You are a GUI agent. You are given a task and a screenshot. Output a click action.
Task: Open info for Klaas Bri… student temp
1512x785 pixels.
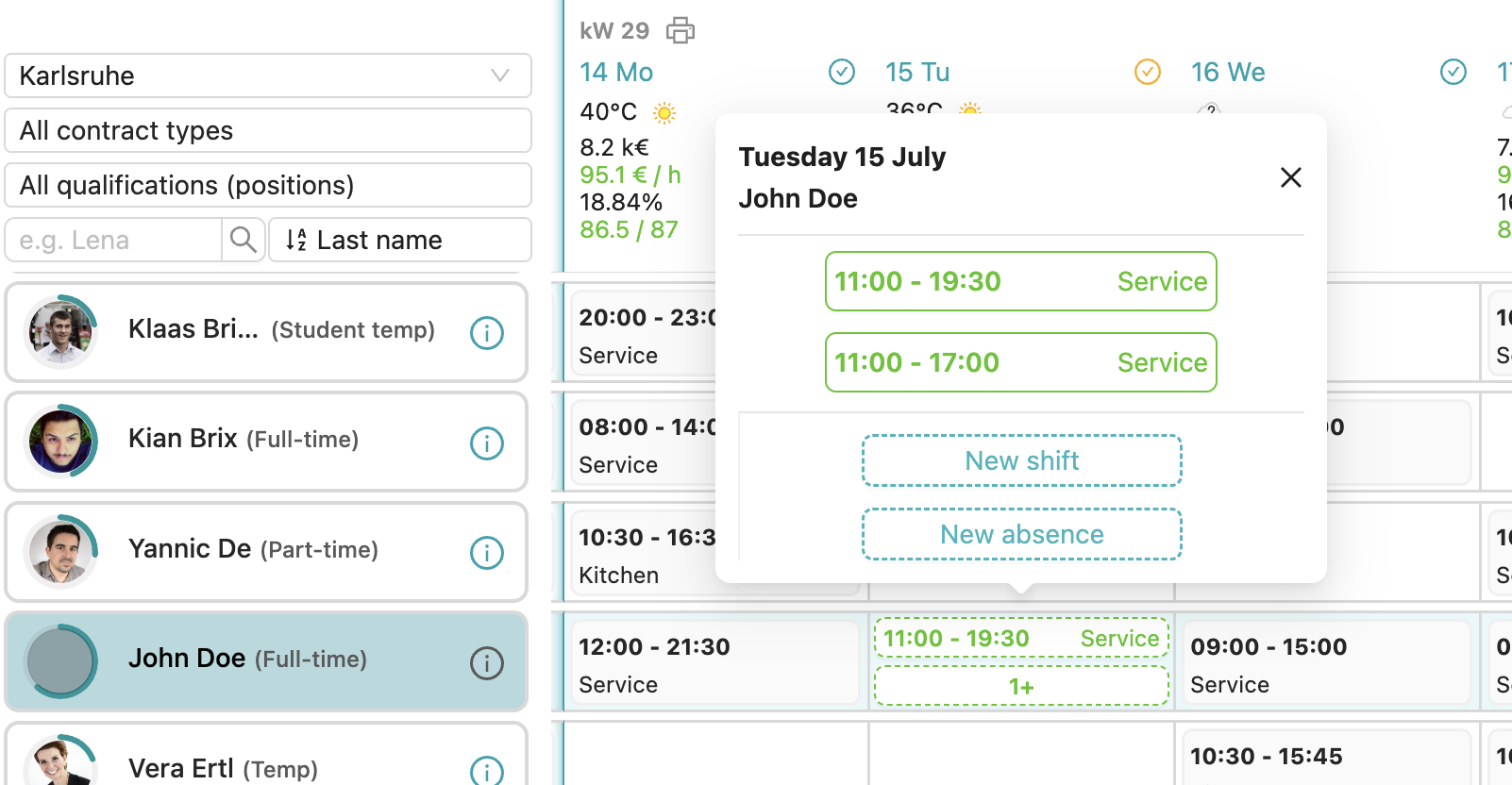click(486, 332)
